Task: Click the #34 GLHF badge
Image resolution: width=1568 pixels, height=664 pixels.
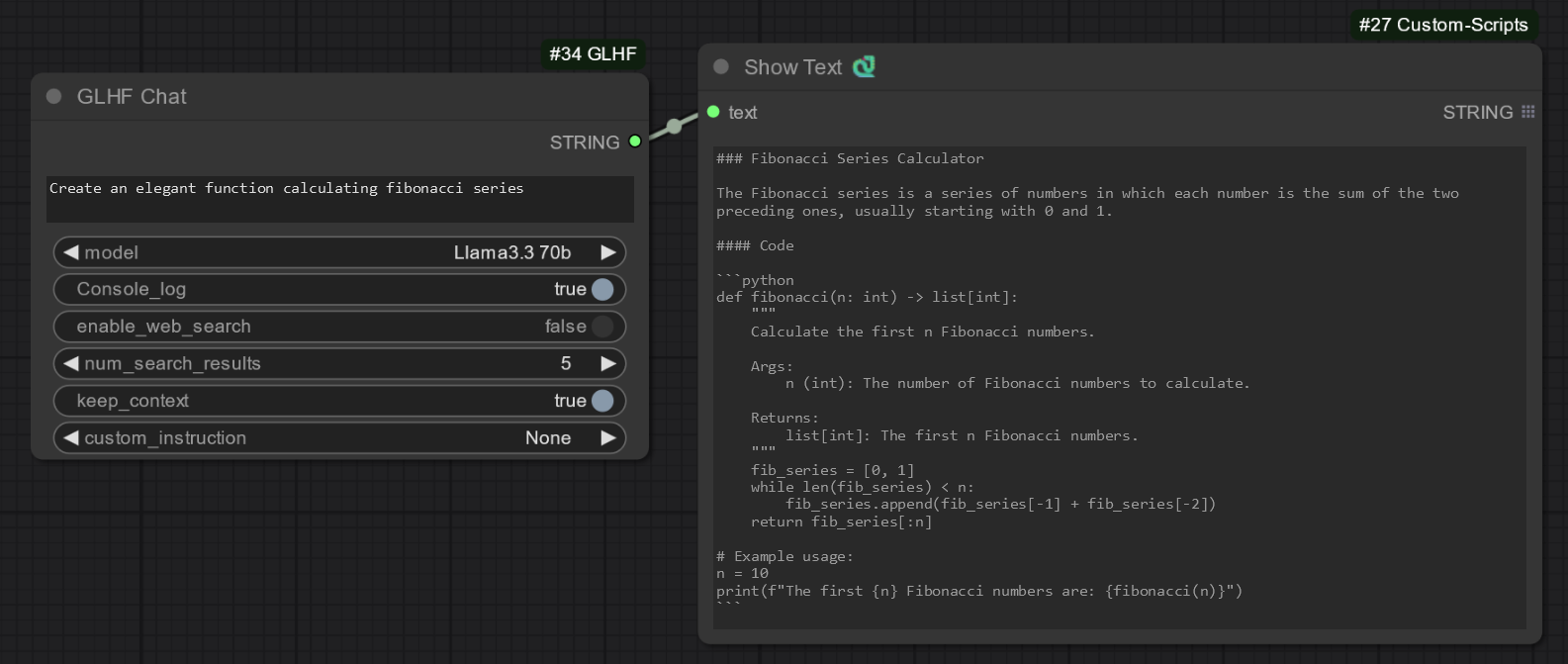Action: pyautogui.click(x=593, y=53)
